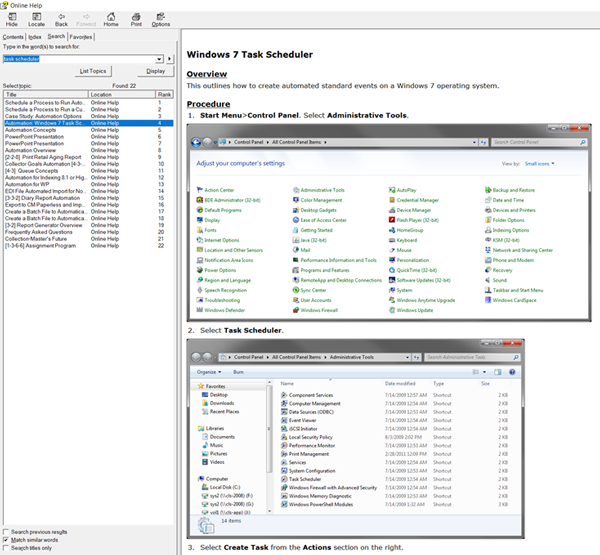Viewport: 600px width, 555px height.
Task: Open 'View by: Small icons' dropdown in image
Action: click(x=540, y=164)
